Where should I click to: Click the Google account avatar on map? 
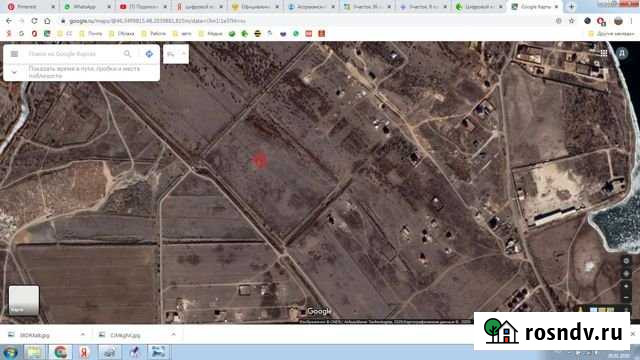622,53
